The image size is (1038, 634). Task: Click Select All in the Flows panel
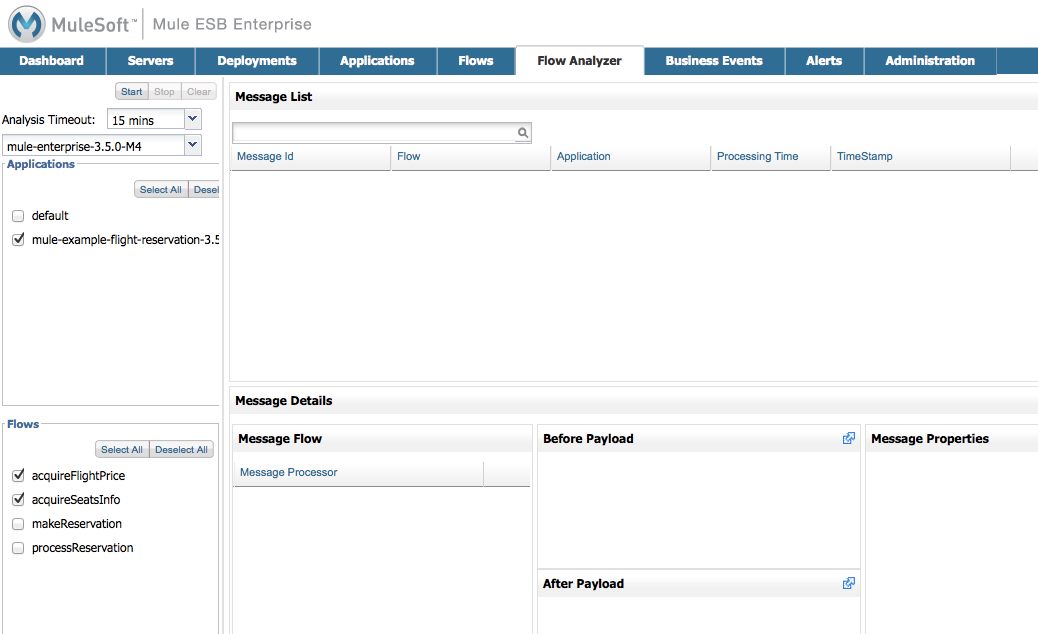coord(122,450)
